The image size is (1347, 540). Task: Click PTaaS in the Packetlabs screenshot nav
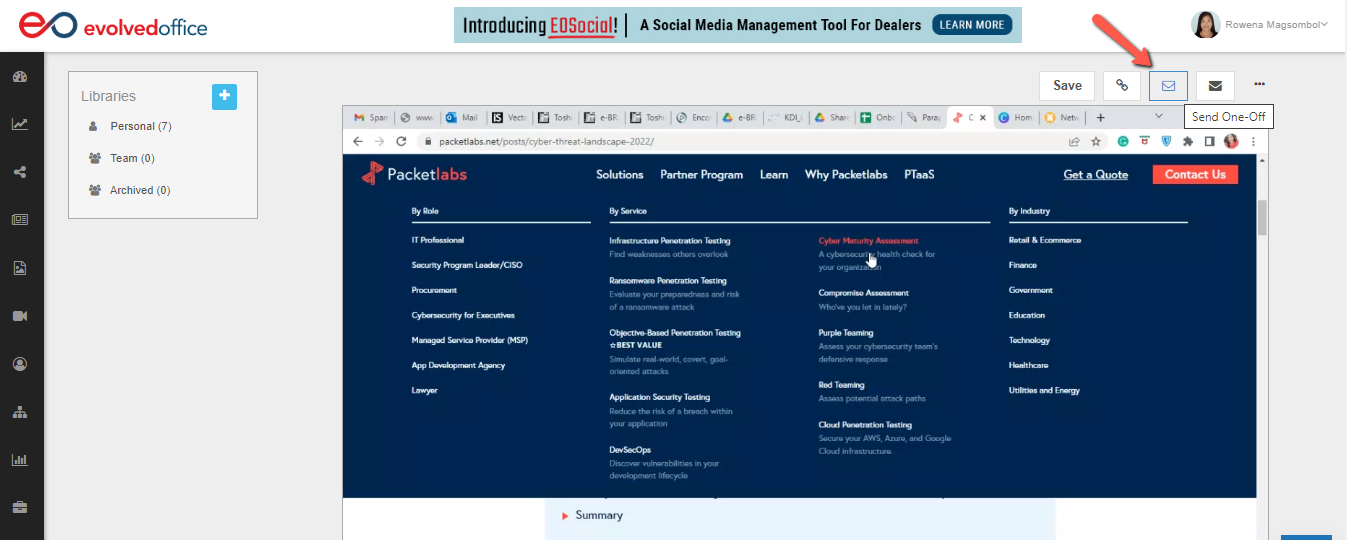(919, 174)
